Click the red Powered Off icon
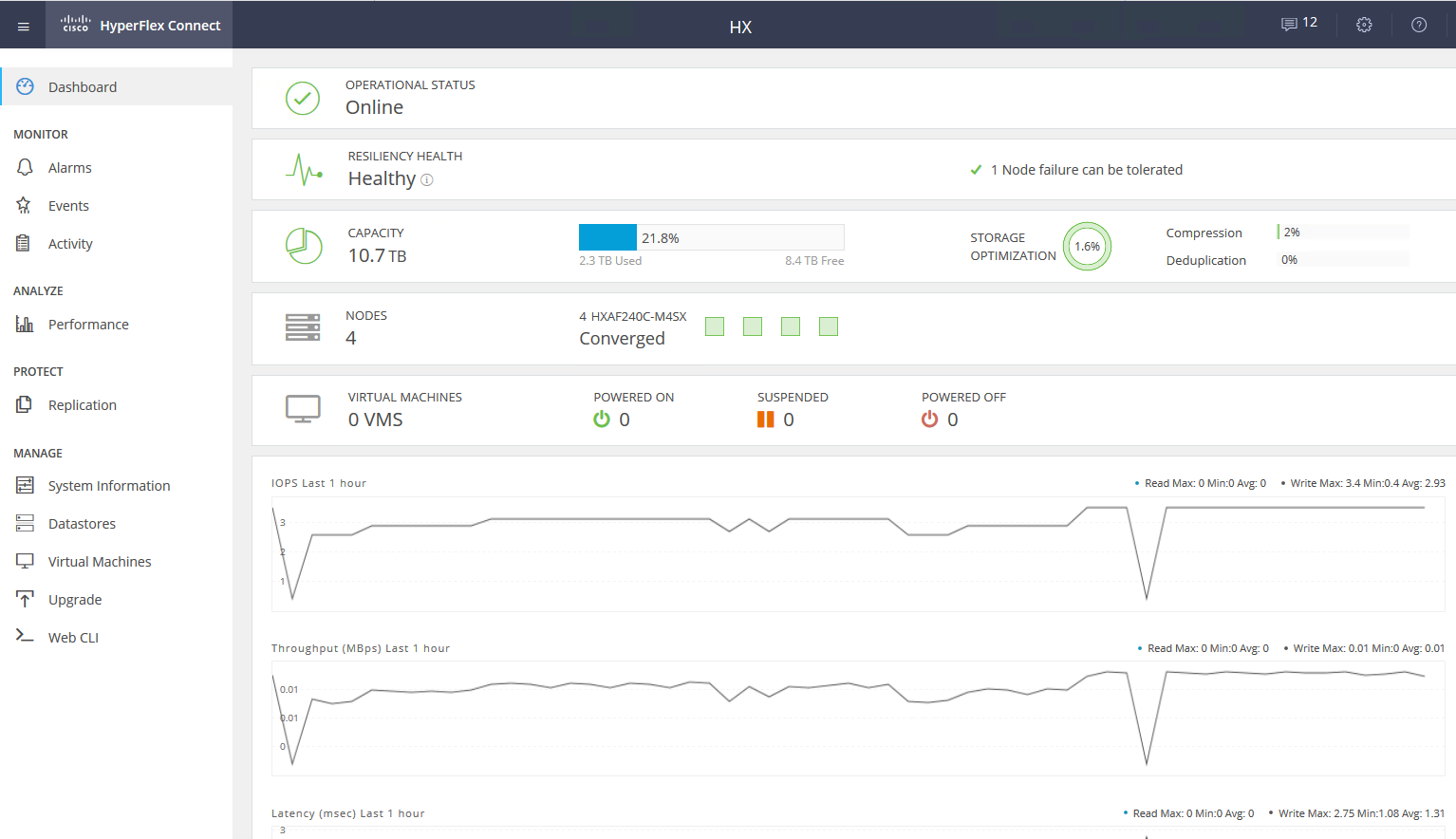The image size is (1456, 839). coord(929,419)
